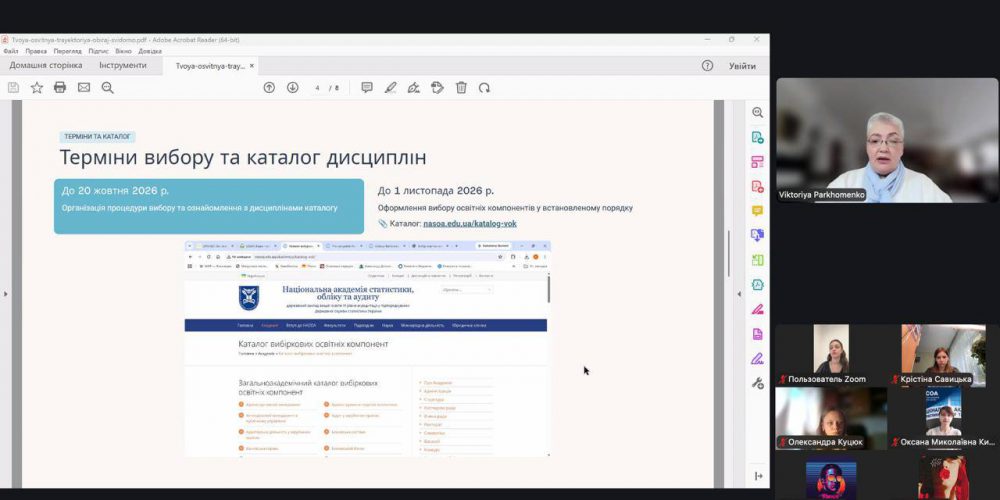Open the teal Compress PDF tool in sidebar

click(x=757, y=284)
